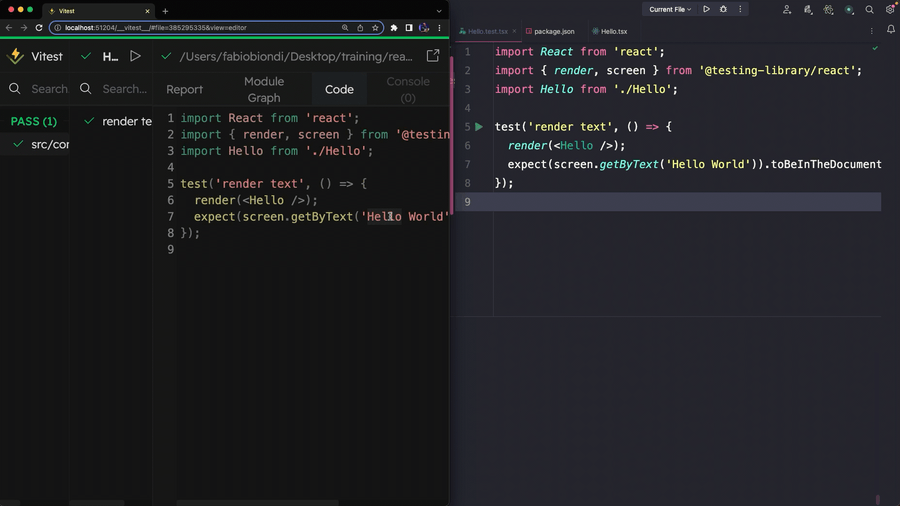Viewport: 900px width, 506px height.
Task: Close the Vitest browser tab
Action: pyautogui.click(x=147, y=11)
